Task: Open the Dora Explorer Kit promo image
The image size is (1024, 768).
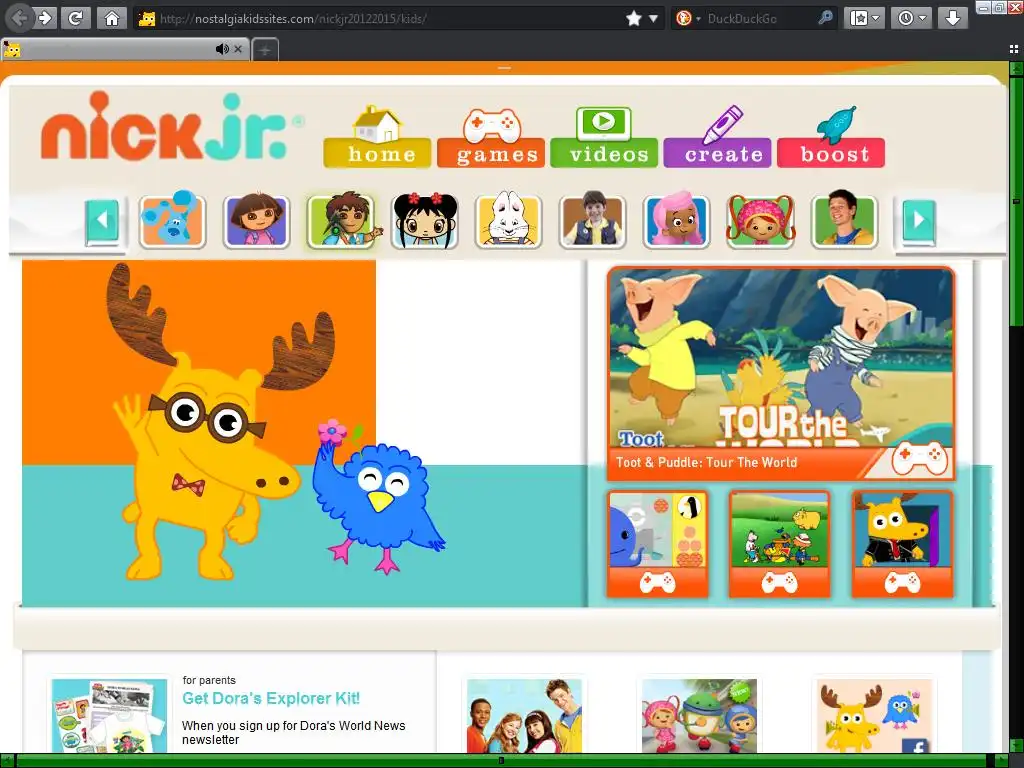Action: 110,716
